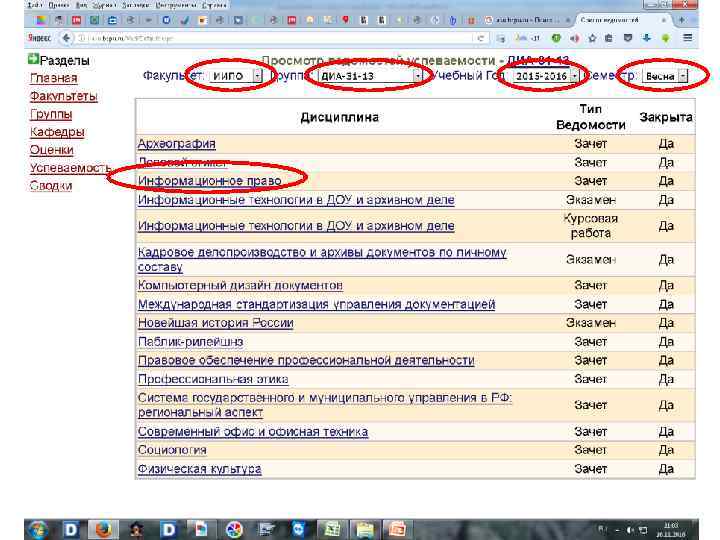Click the green Разделы icon in the sidebar
This screenshot has width=720, height=540.
[x=33, y=59]
